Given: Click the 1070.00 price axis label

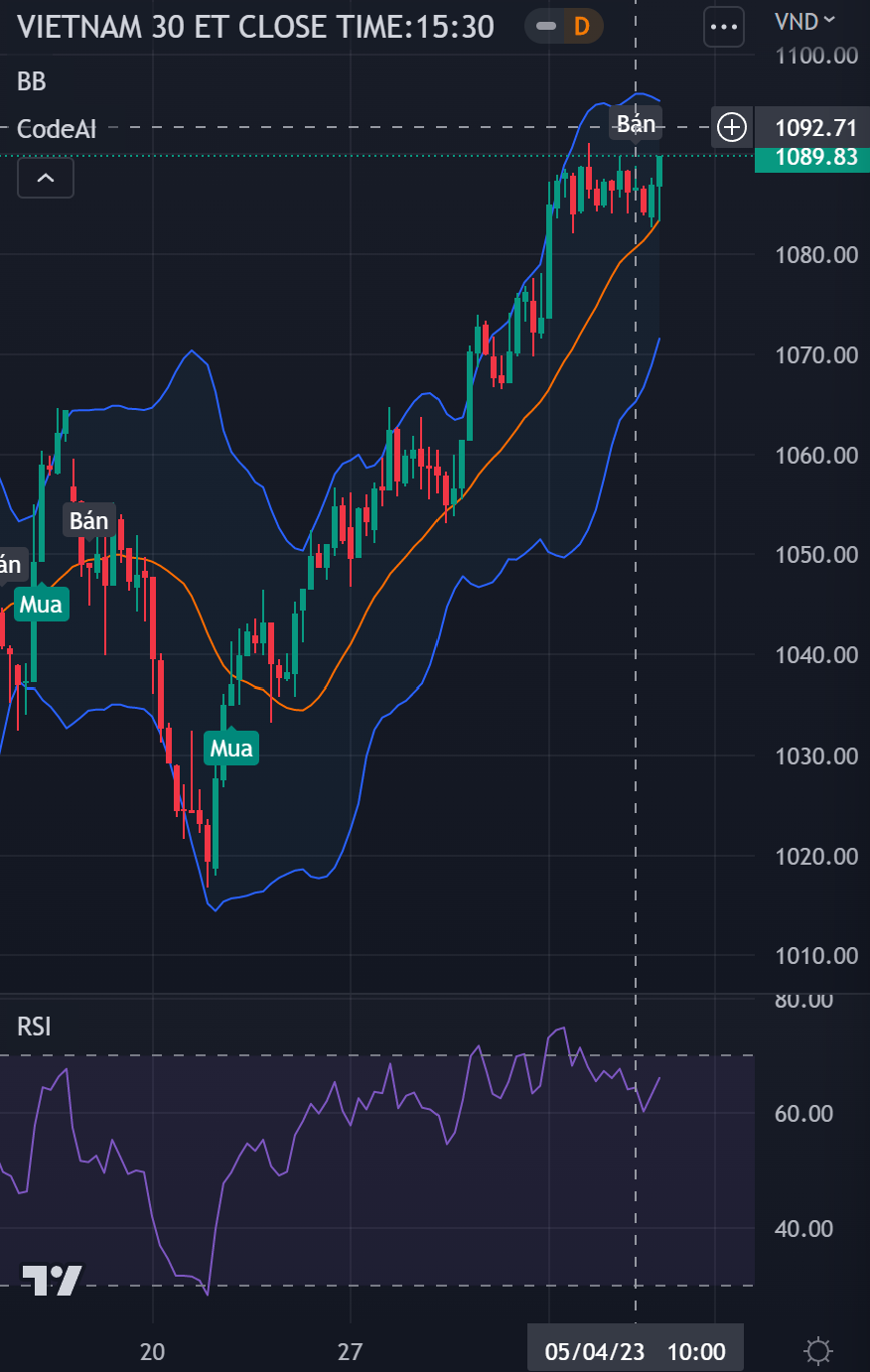Looking at the screenshot, I should [816, 354].
